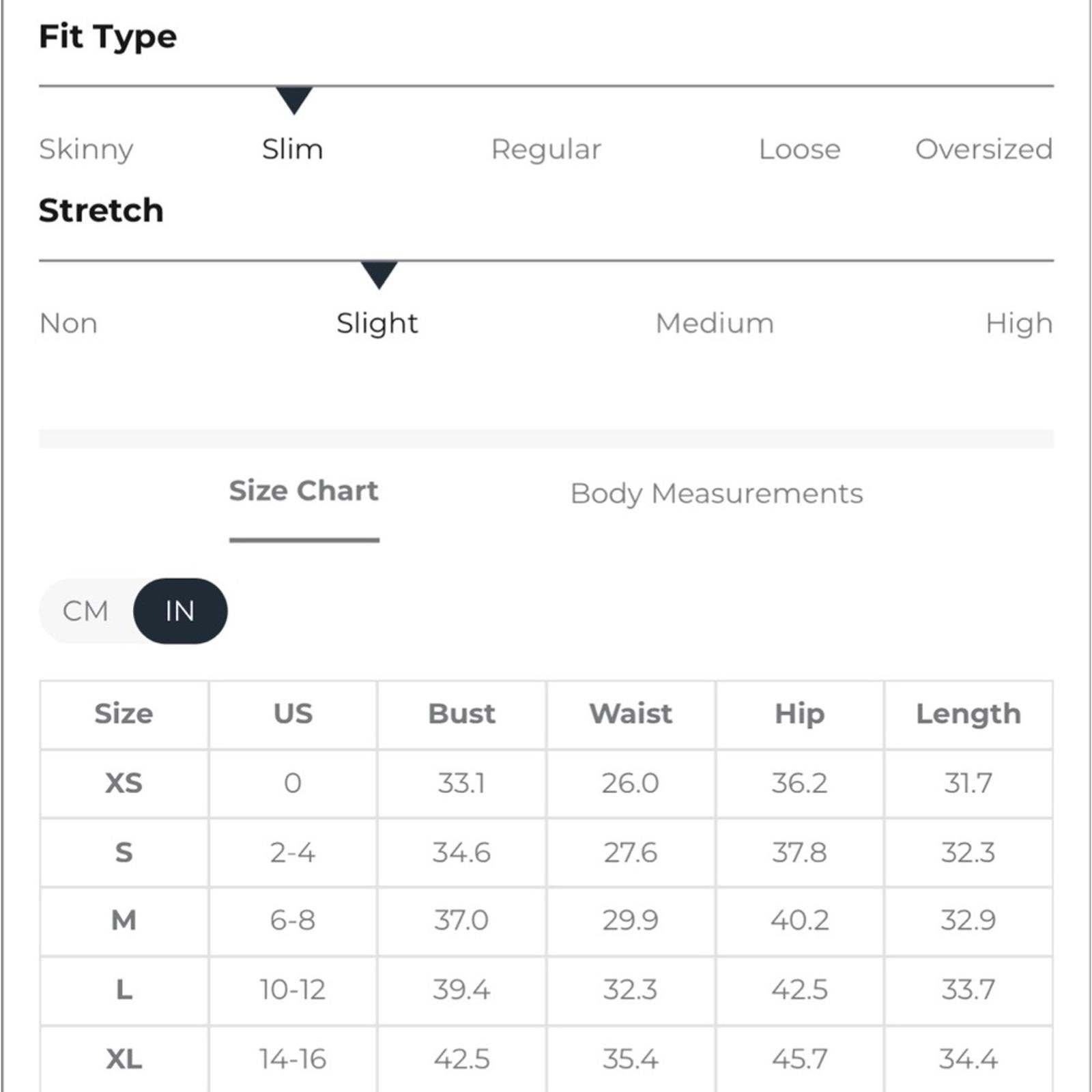Click the Medium stretch label
This screenshot has width=1092, height=1092.
(715, 324)
